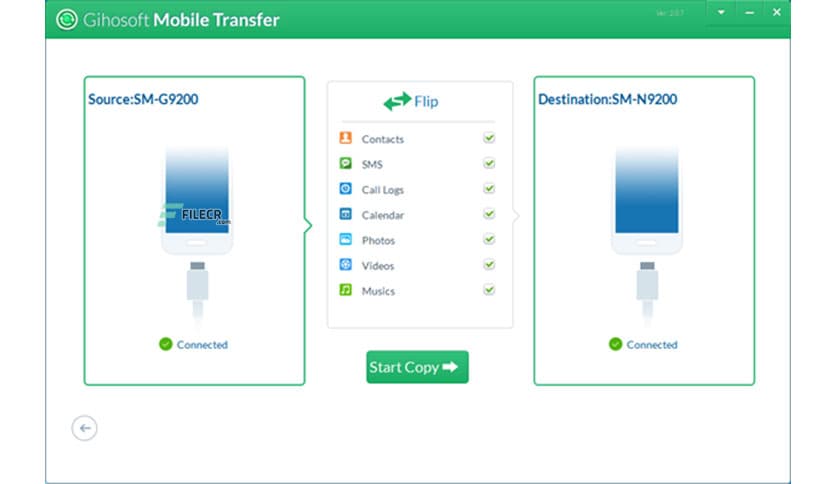Uncheck the Contacts checkbox

click(x=489, y=138)
